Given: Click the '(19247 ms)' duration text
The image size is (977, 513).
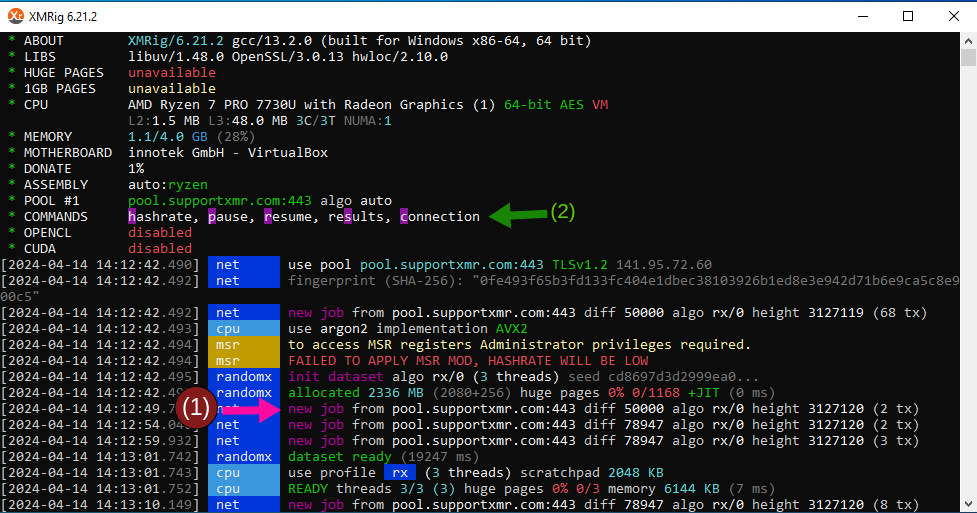Looking at the screenshot, I should [439, 457].
